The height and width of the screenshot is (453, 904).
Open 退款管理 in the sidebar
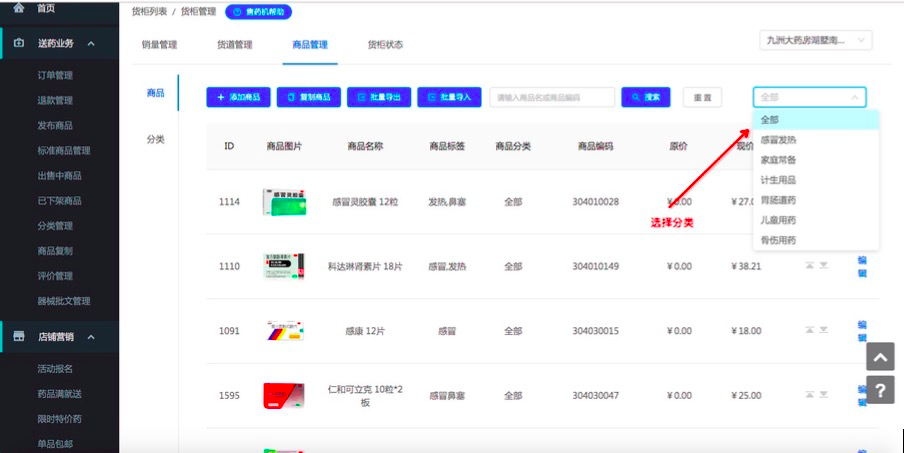(x=55, y=100)
